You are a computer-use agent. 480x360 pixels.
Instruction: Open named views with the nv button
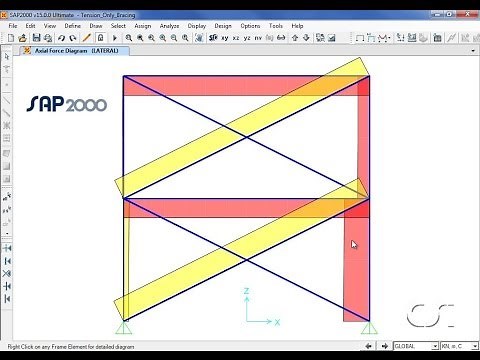pyautogui.click(x=258, y=38)
